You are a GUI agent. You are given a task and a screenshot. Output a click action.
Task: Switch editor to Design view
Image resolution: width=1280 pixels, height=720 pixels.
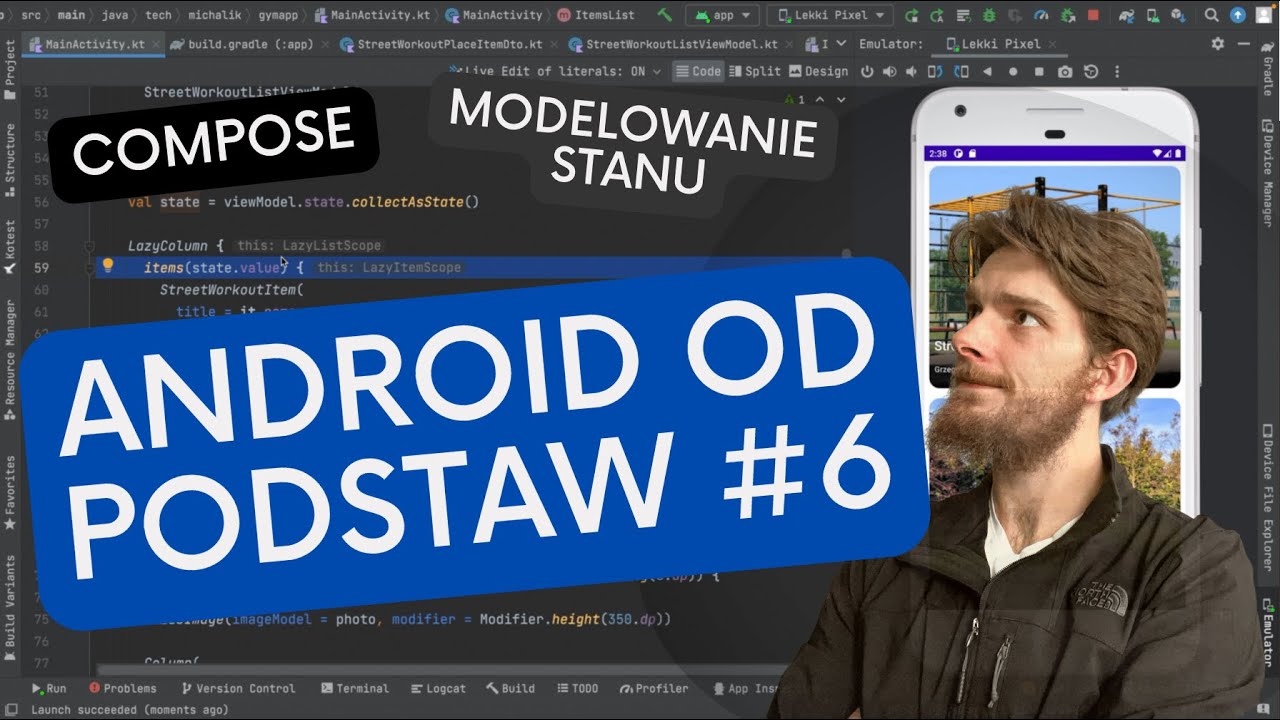point(818,72)
